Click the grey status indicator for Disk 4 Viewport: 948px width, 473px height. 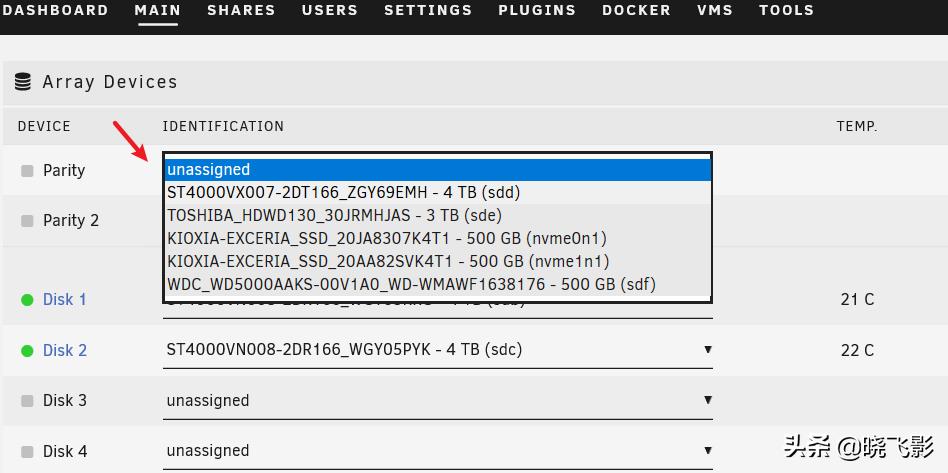(27, 451)
